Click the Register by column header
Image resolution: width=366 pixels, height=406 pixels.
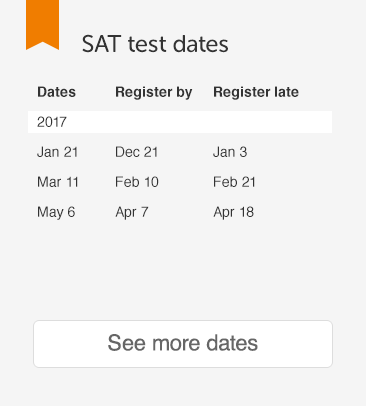[154, 93]
